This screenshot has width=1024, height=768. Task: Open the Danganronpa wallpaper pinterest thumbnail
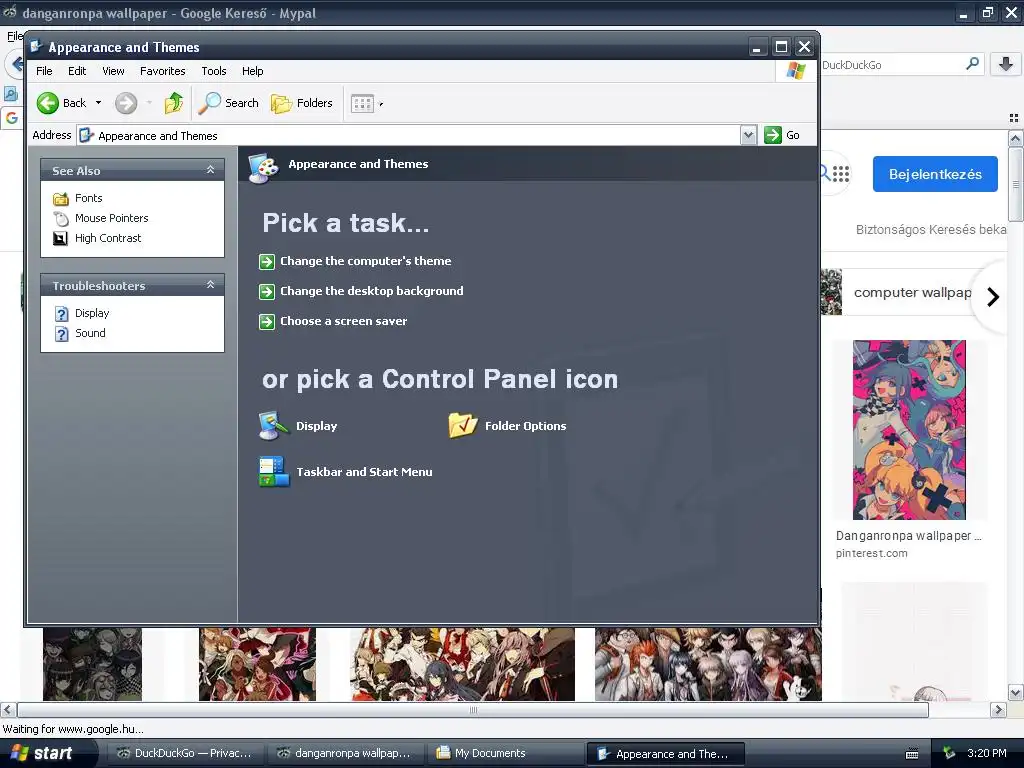pos(908,430)
